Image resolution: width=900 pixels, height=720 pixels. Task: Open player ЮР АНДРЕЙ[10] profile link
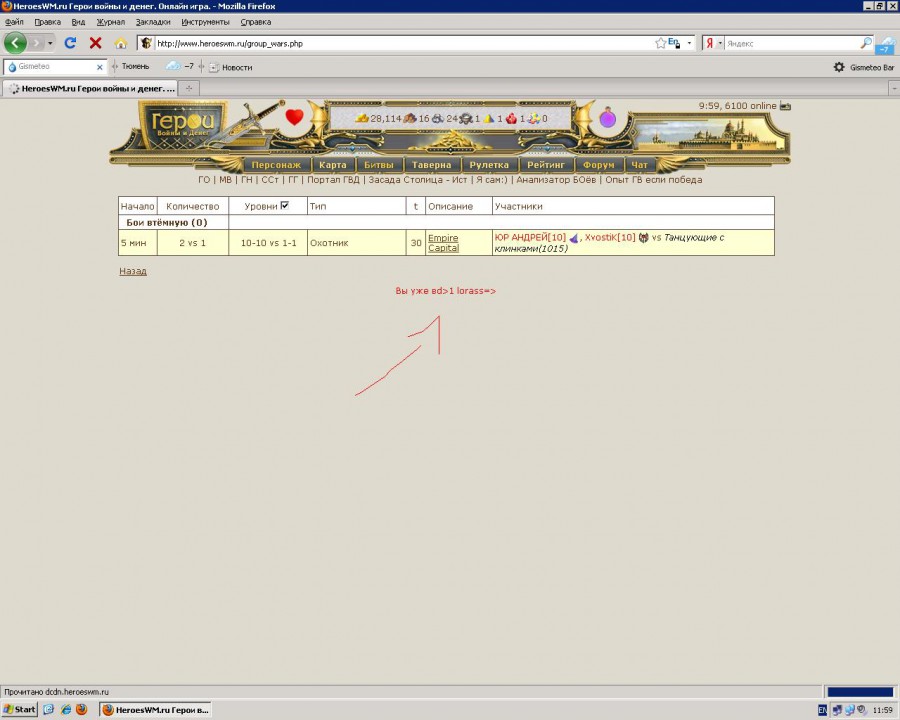point(530,237)
